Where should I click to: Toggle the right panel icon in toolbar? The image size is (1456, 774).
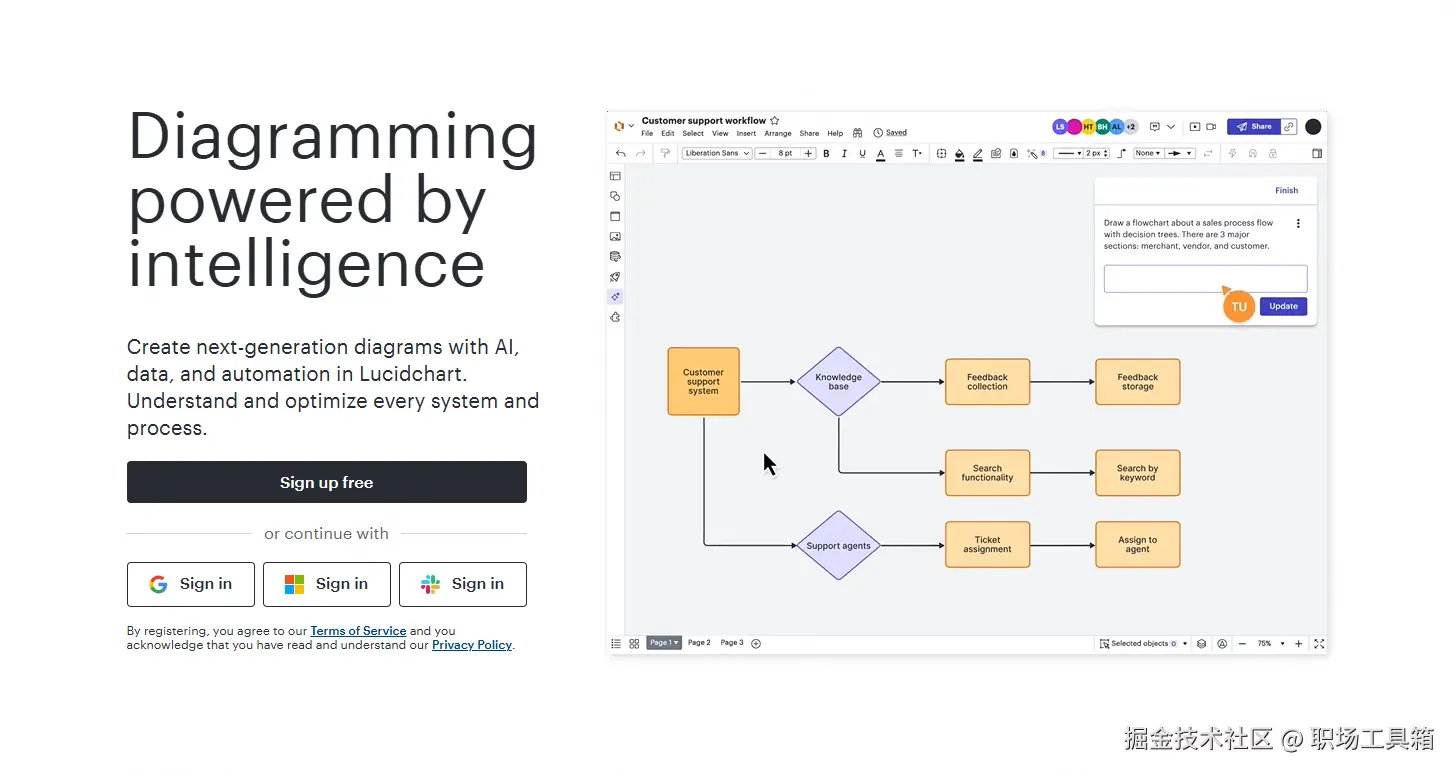(1317, 153)
